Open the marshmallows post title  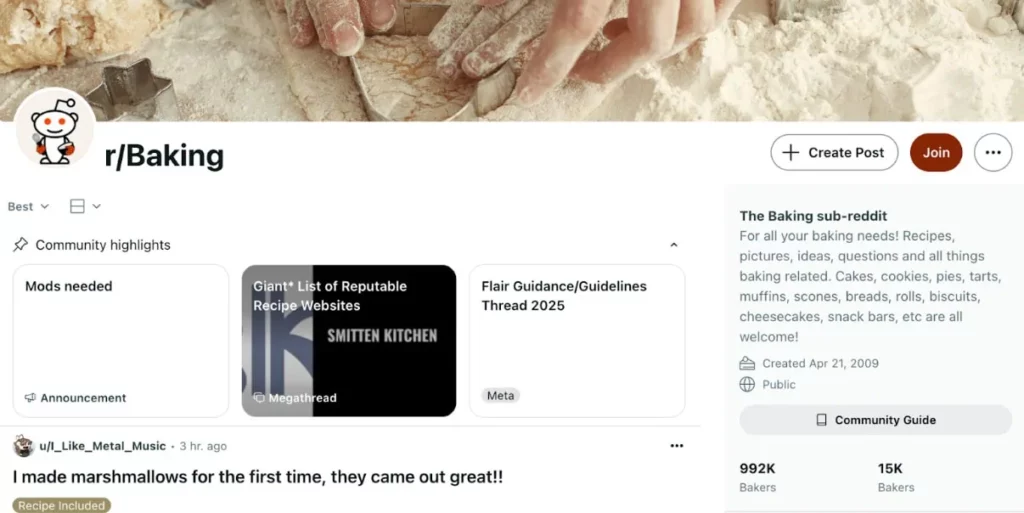(x=258, y=476)
